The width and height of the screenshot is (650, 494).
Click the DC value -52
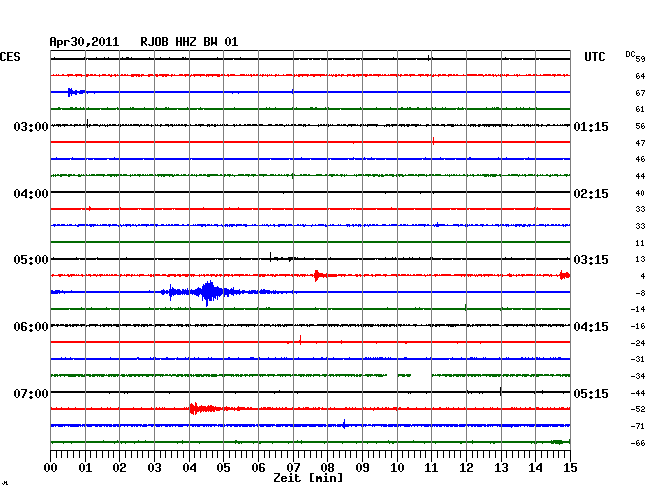[638, 409]
